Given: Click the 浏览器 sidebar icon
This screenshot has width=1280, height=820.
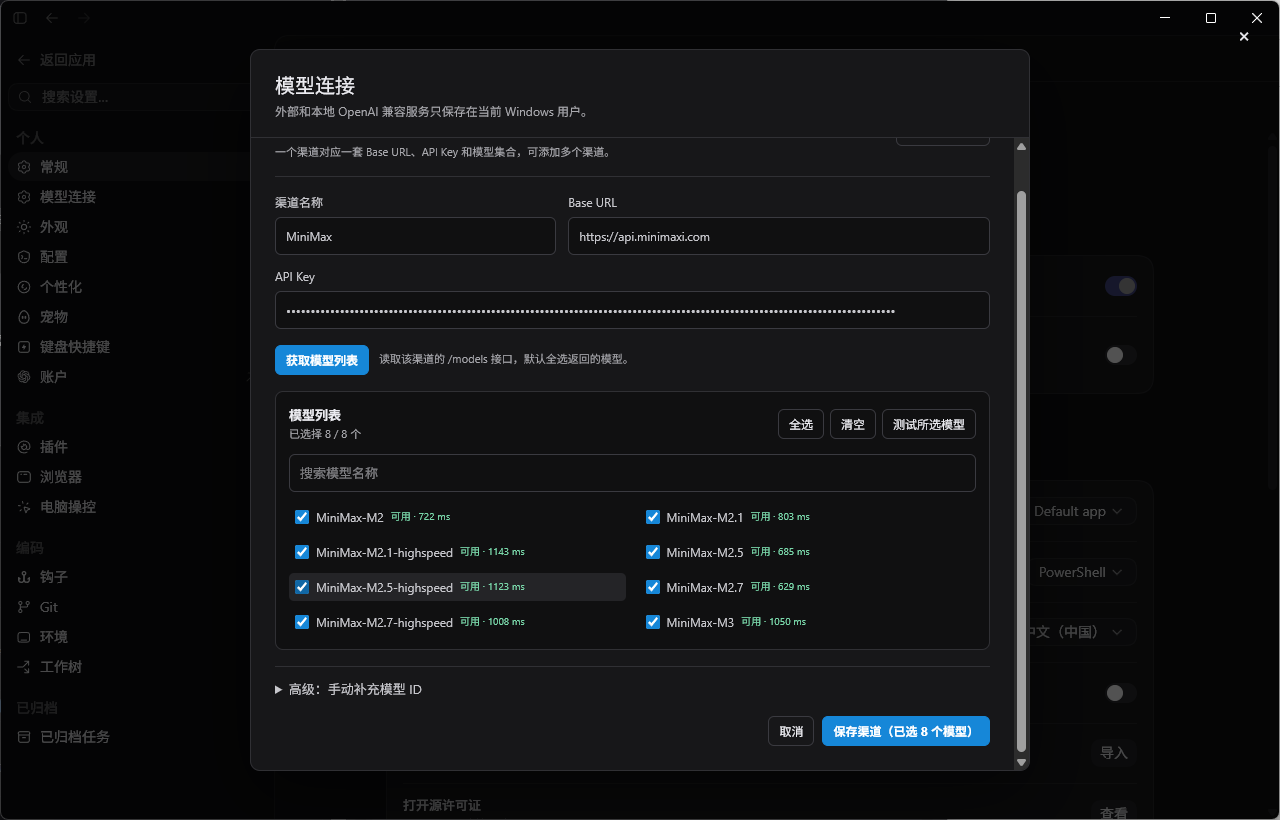Looking at the screenshot, I should coord(24,477).
